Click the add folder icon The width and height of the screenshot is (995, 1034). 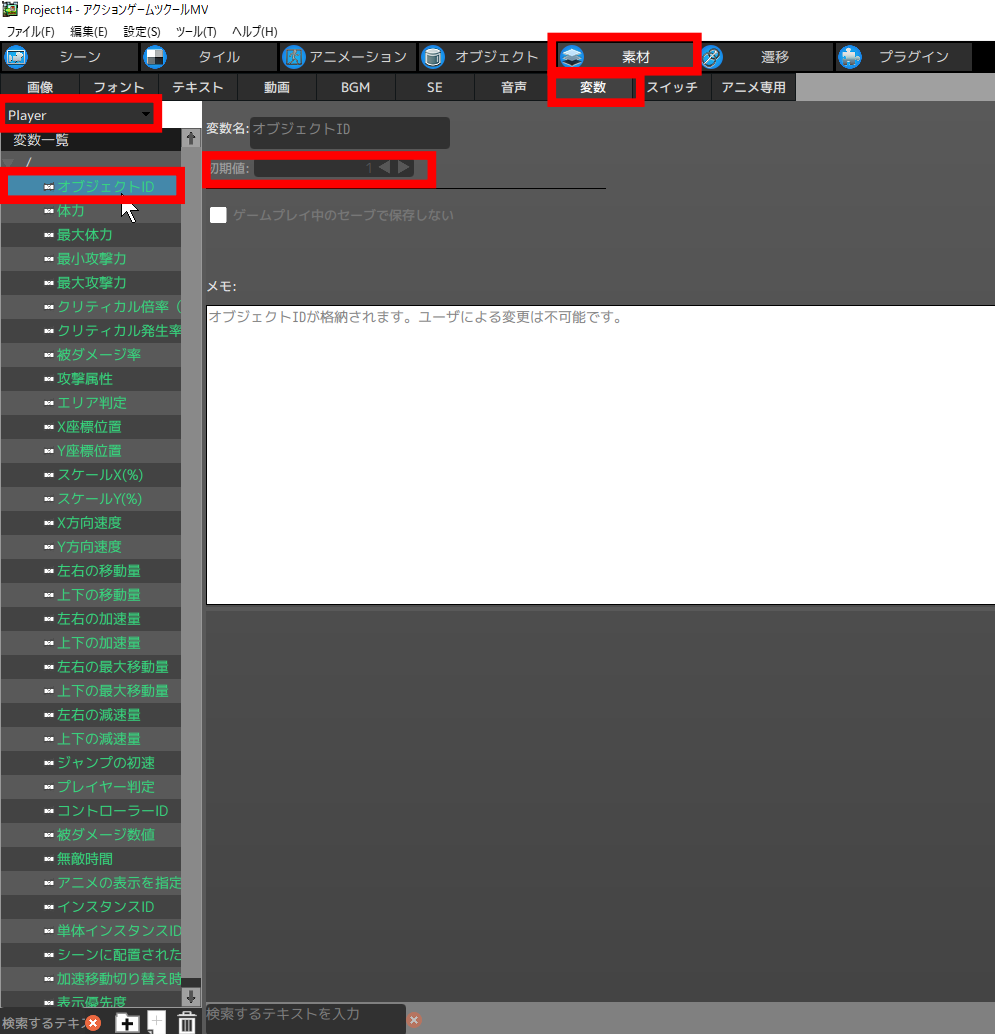click(127, 1022)
